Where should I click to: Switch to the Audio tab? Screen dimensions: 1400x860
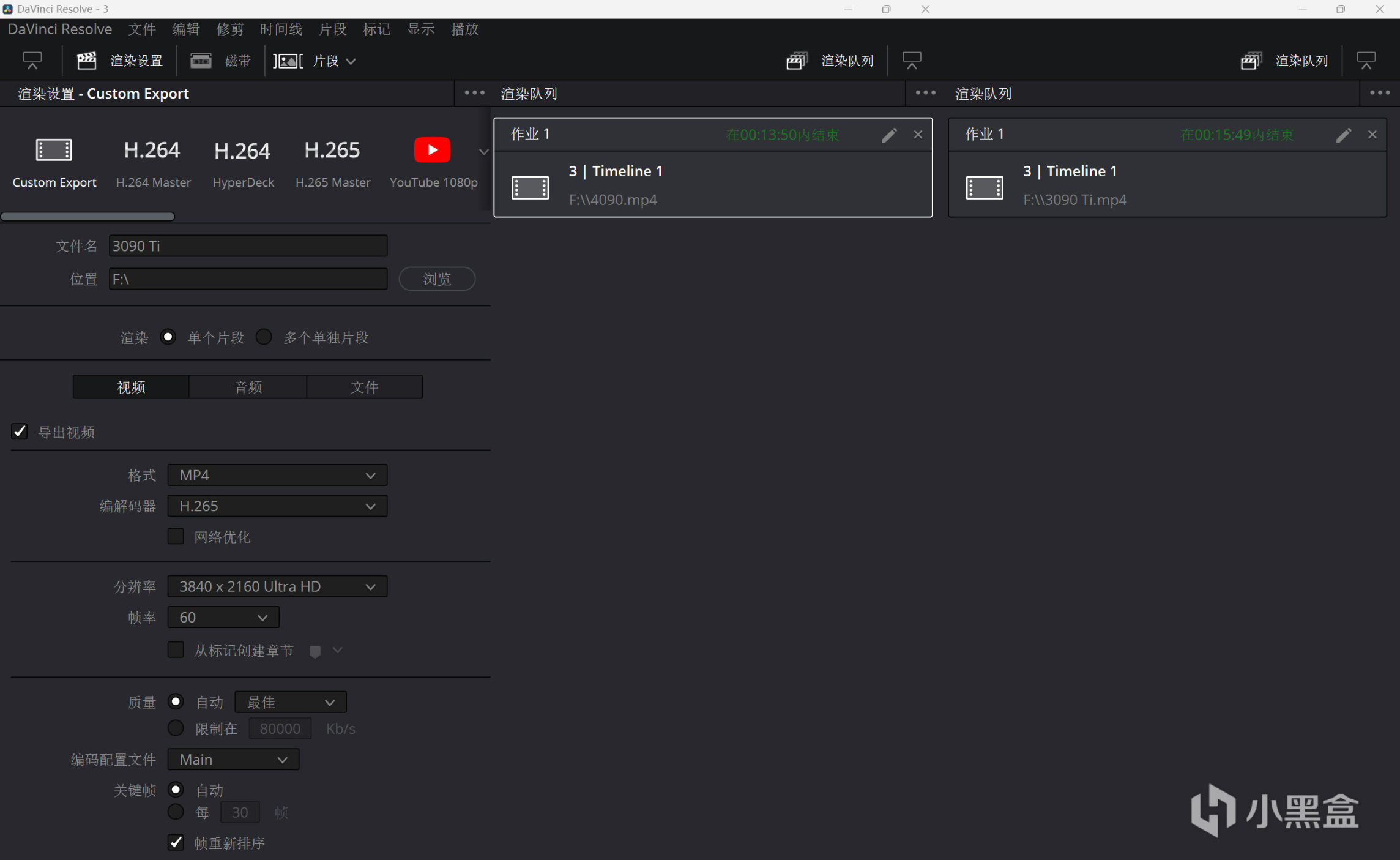pos(248,387)
